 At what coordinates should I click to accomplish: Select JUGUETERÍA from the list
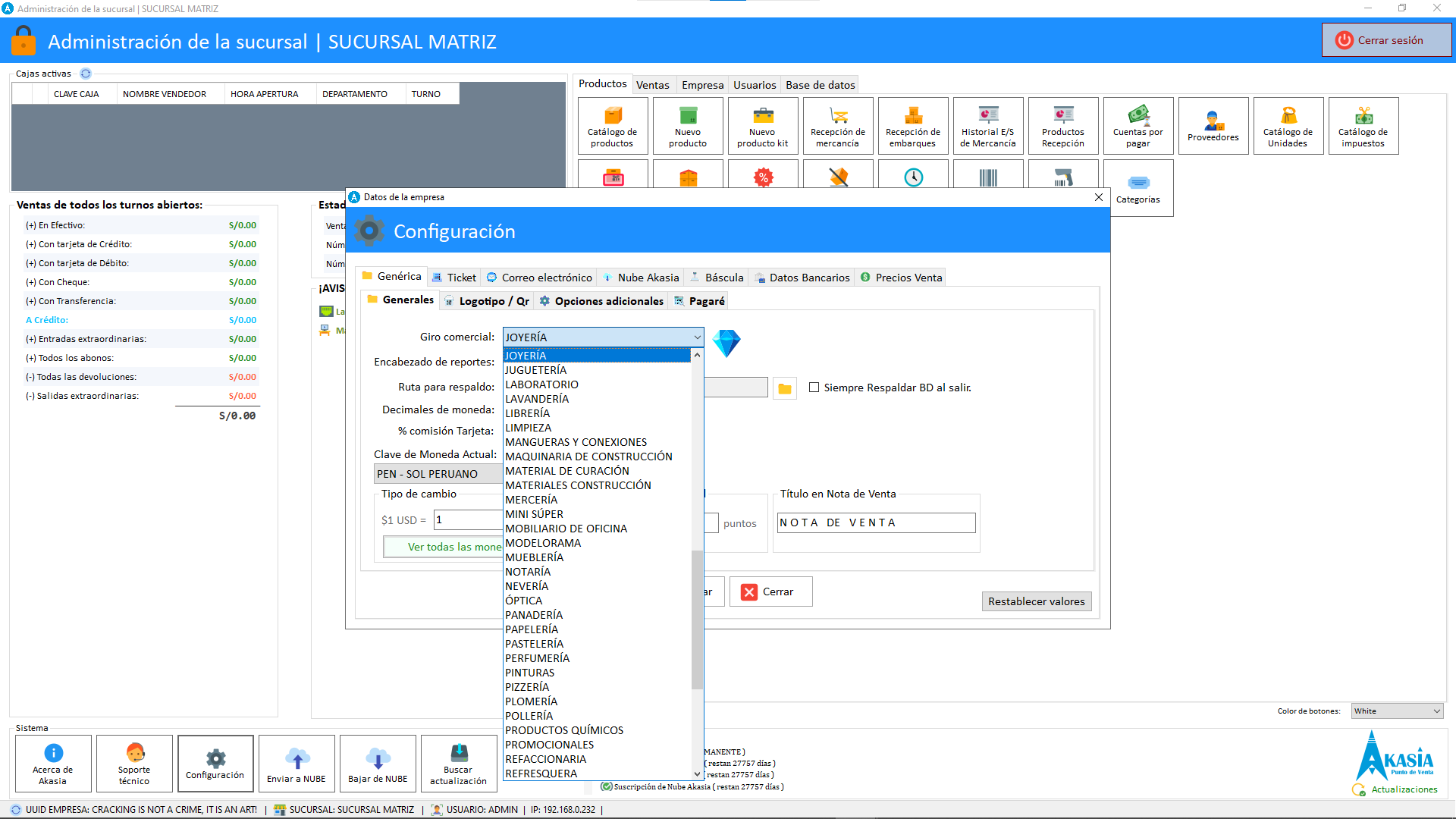(x=598, y=370)
